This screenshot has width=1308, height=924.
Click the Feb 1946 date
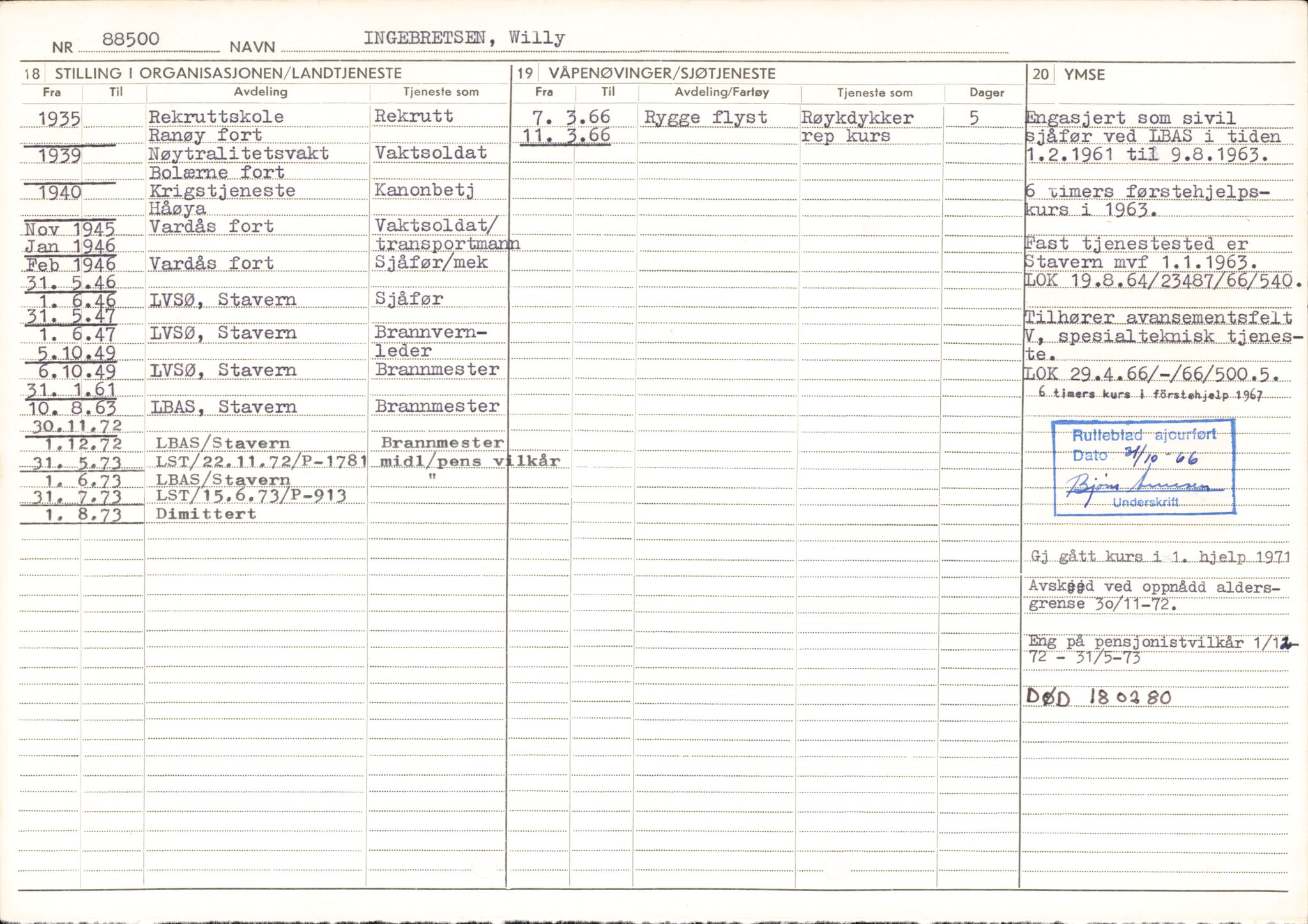coord(70,264)
